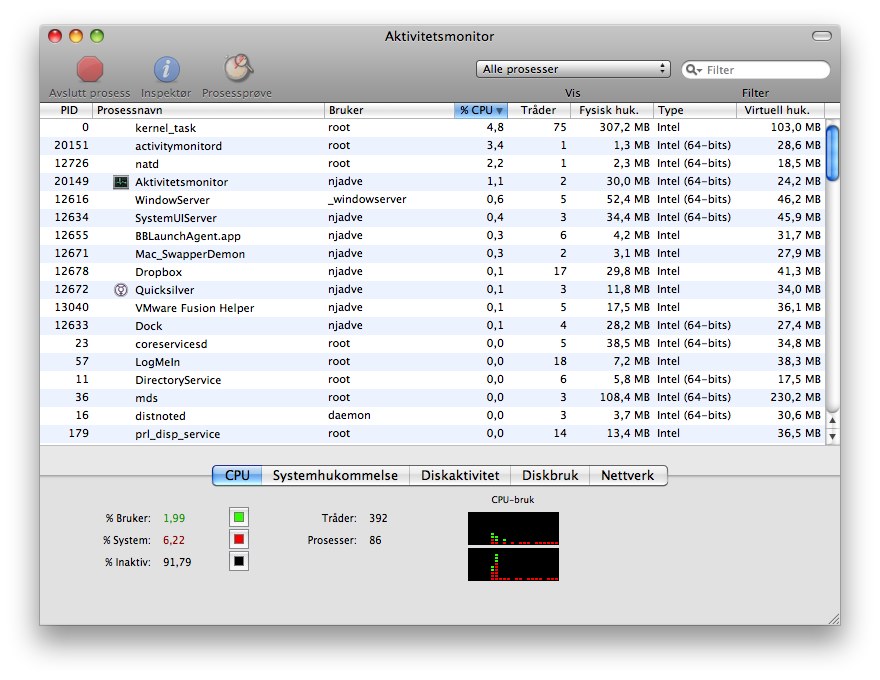Select the mds process row
Screen dimensions: 880x680
(433, 397)
